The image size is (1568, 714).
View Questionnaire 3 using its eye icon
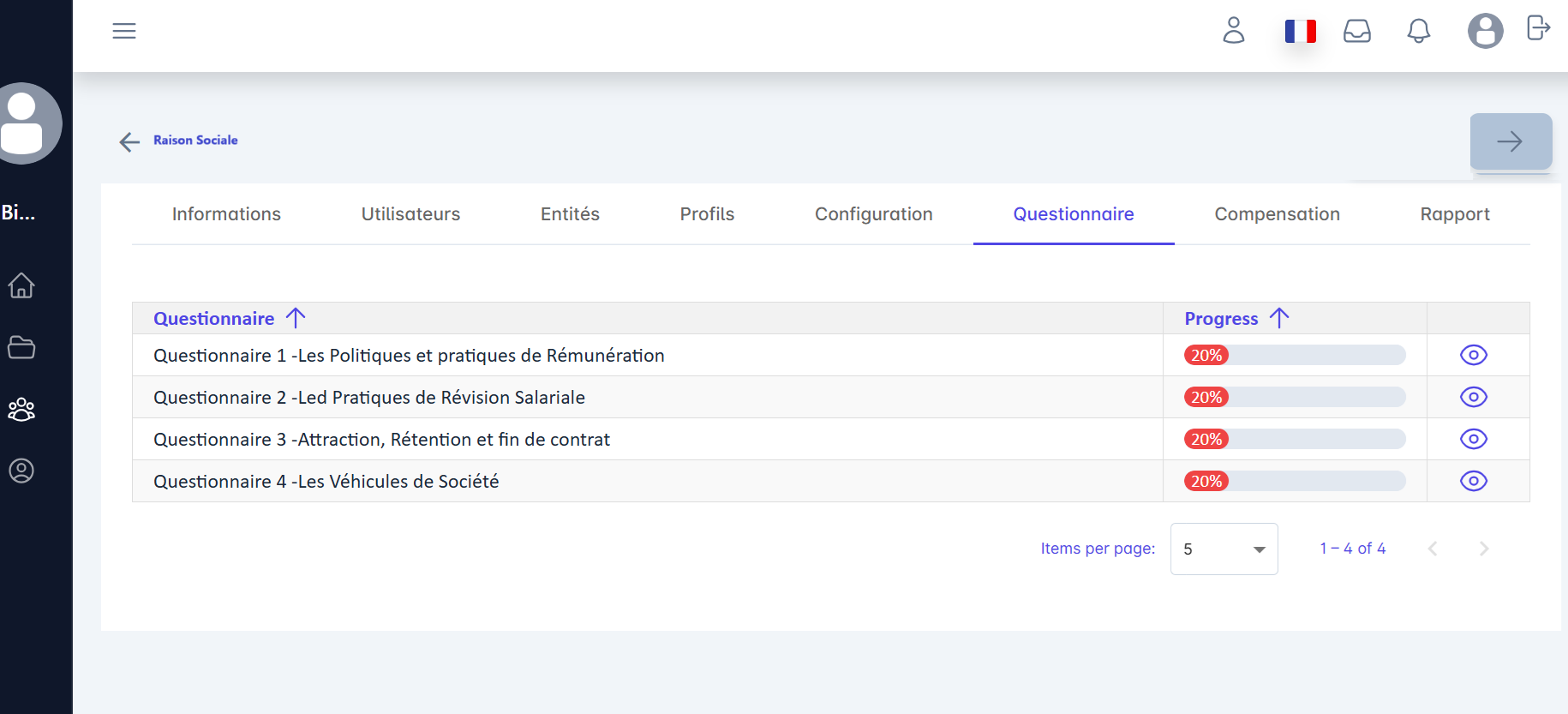click(1473, 439)
